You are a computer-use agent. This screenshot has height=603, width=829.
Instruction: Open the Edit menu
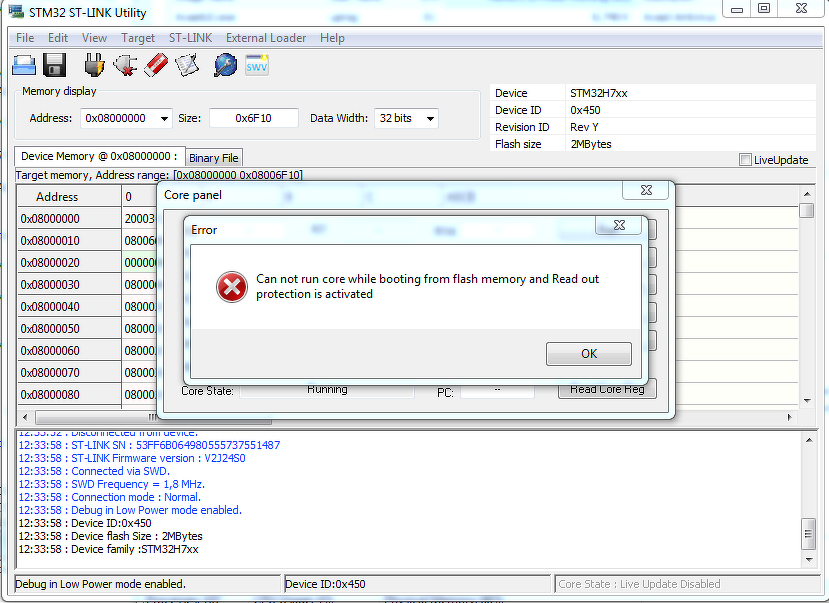[58, 38]
